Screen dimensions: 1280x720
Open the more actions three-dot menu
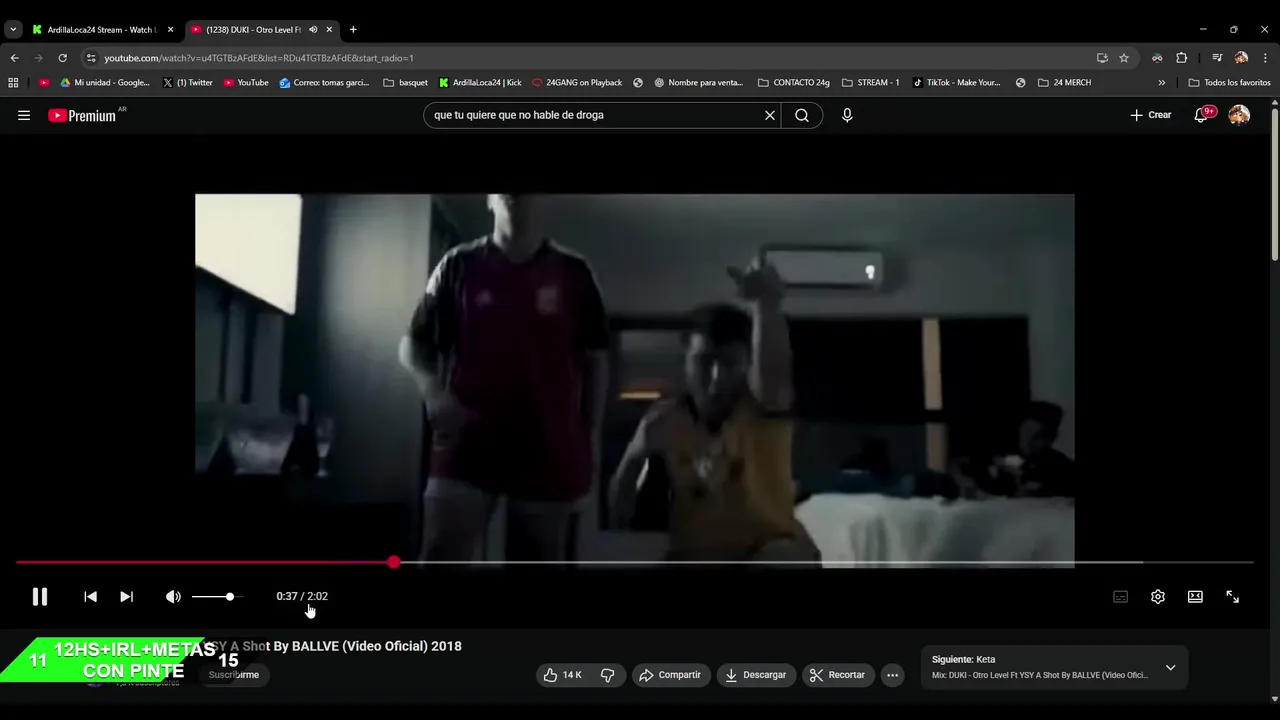893,675
